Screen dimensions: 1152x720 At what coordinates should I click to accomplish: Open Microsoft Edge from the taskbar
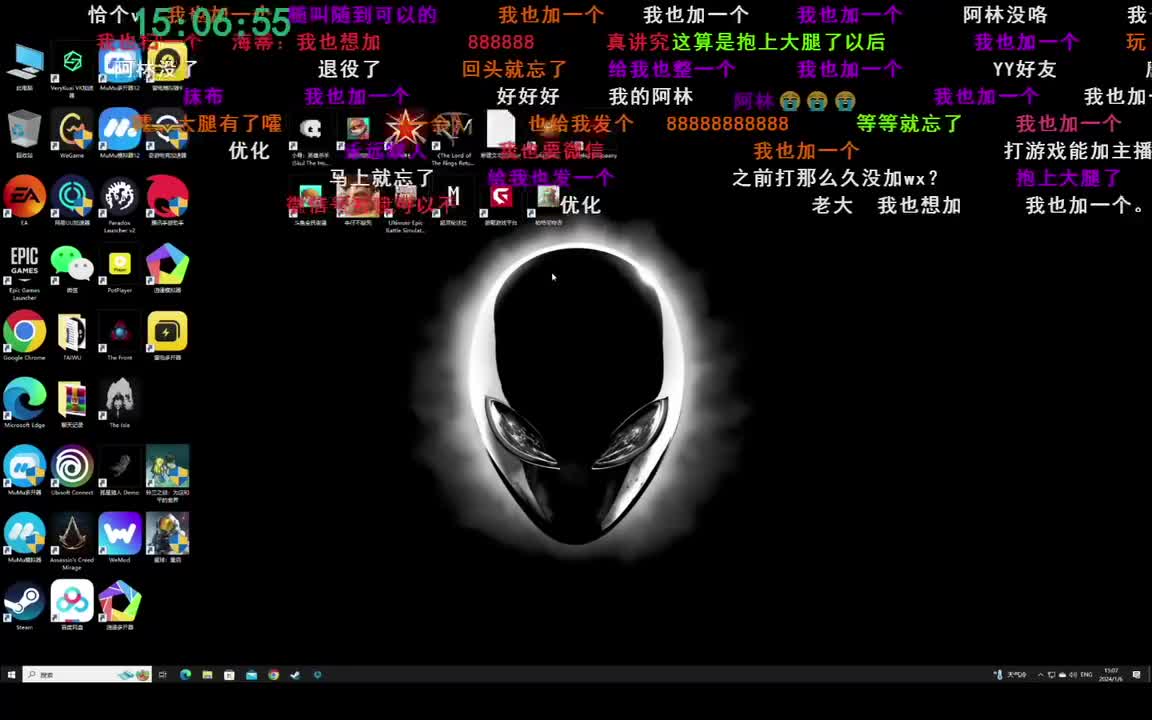[185, 674]
